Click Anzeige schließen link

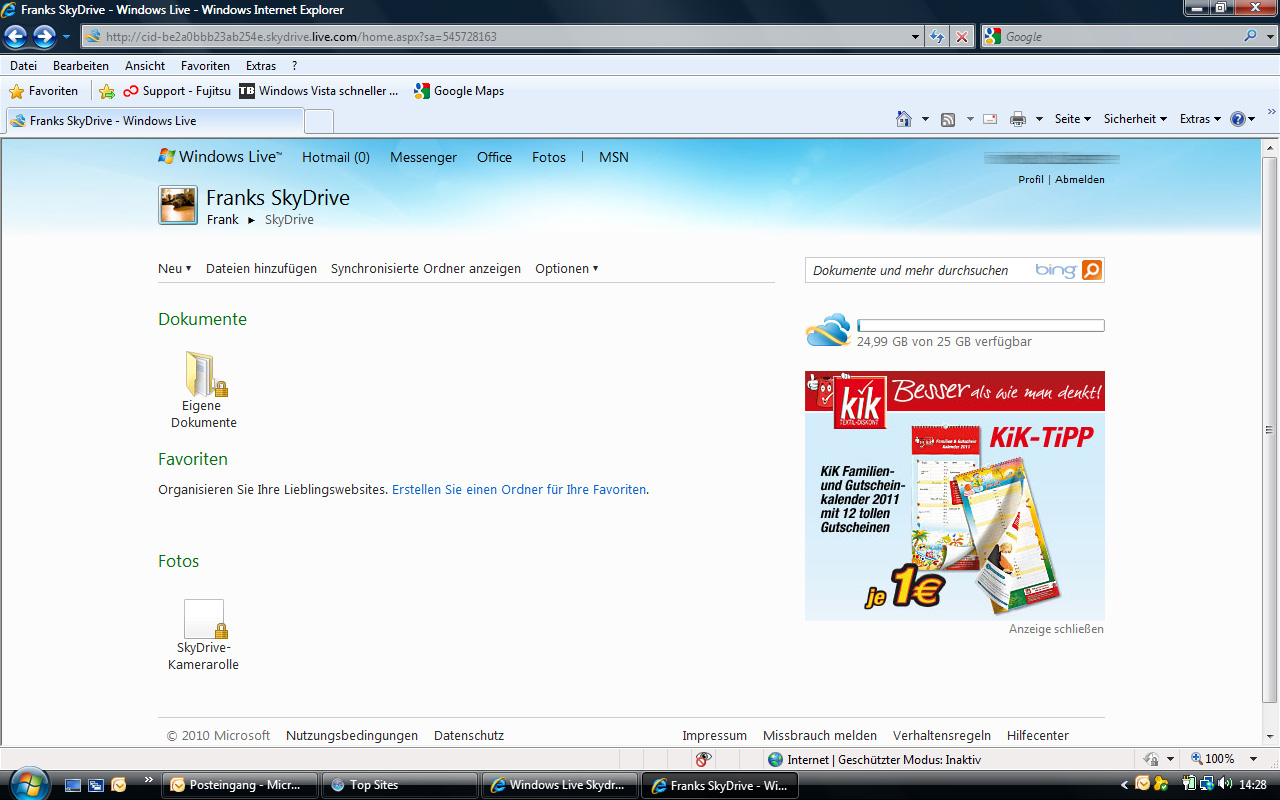pos(1056,629)
